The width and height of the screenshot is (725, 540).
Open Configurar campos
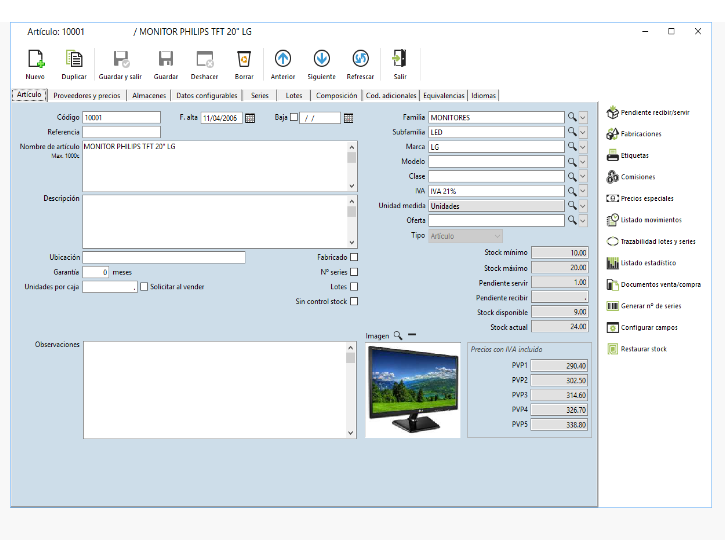(642, 327)
